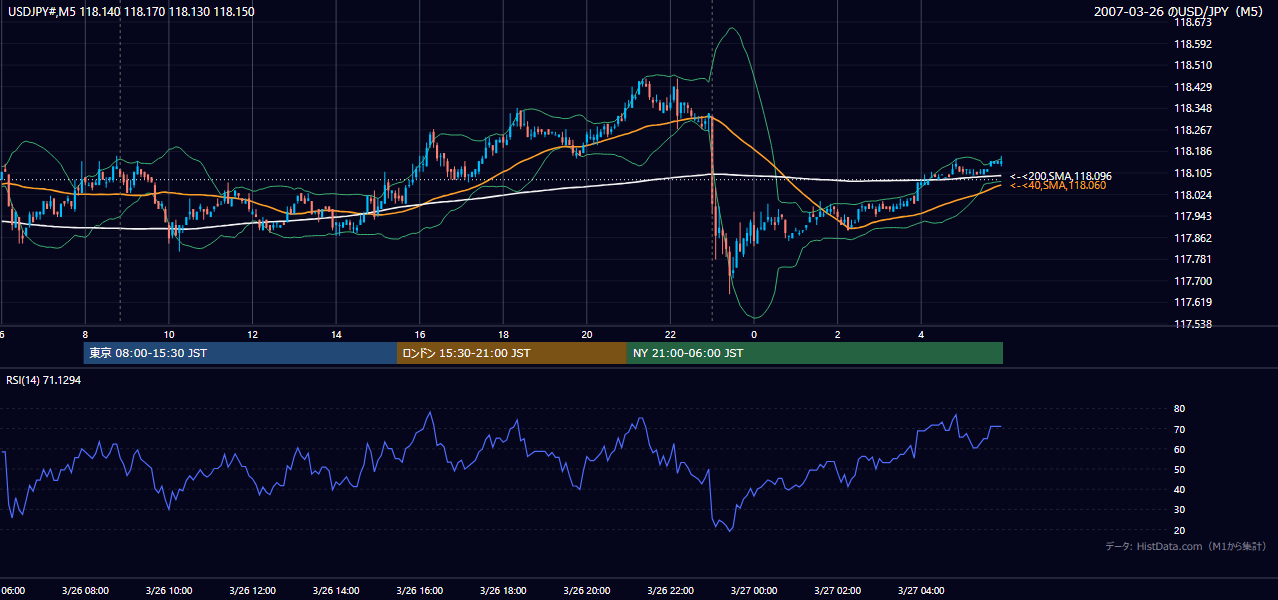Click price axis value 118.186
This screenshot has width=1278, height=600.
1193,152
